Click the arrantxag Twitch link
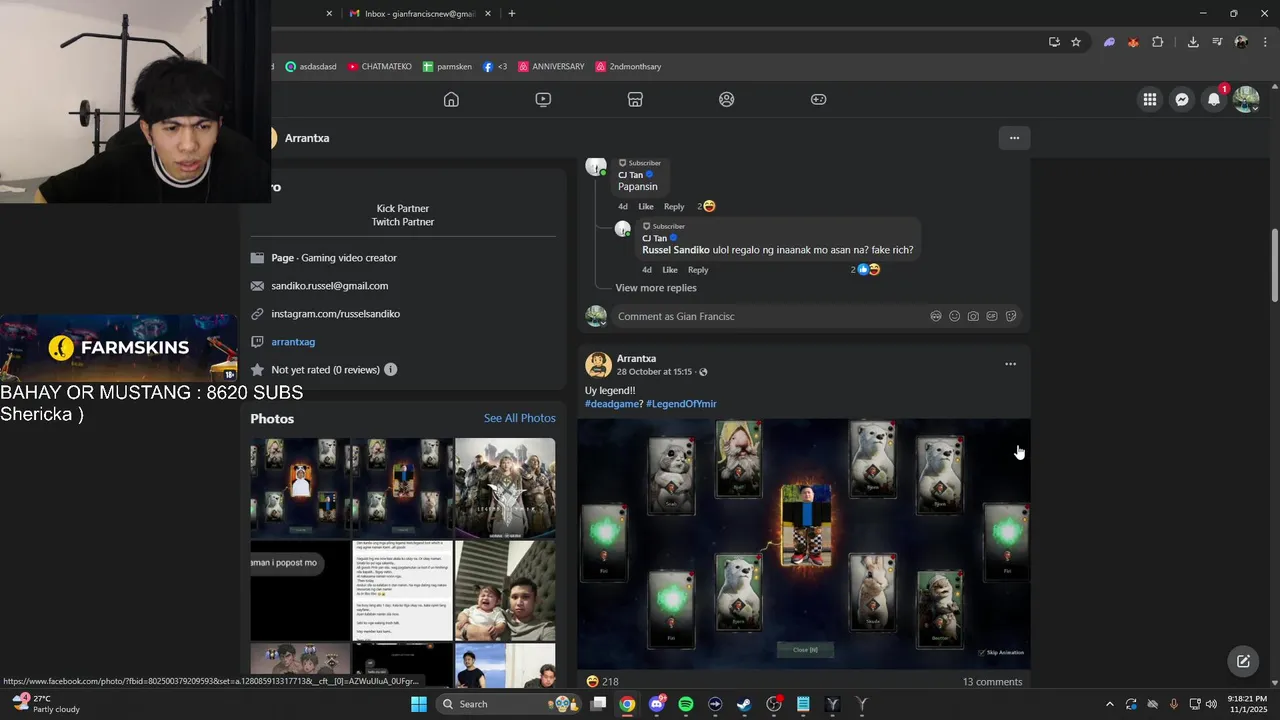This screenshot has height=720, width=1280. coord(293,342)
